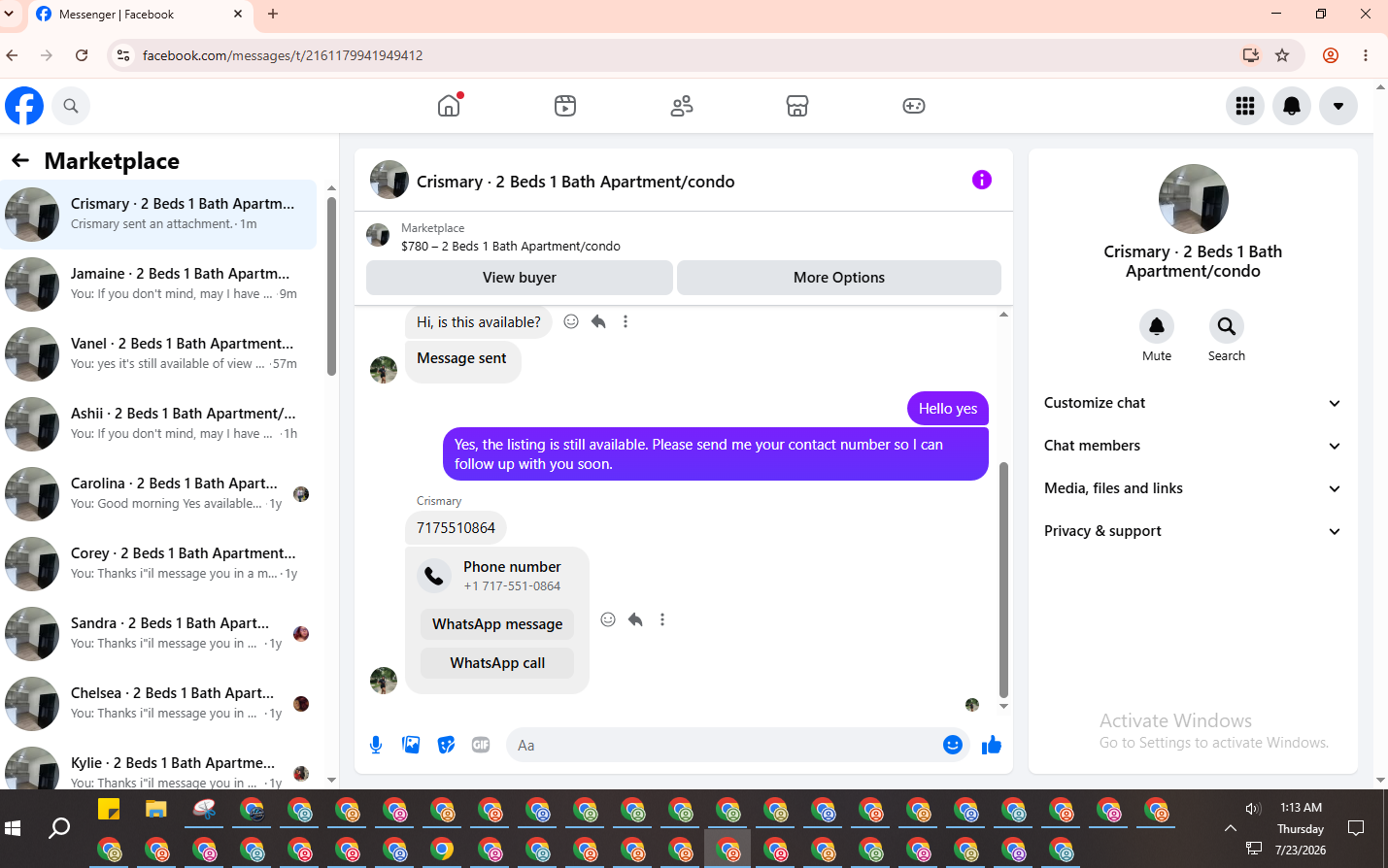Open the Facebook logo home link
Screen dimensions: 1388x868
click(24, 106)
